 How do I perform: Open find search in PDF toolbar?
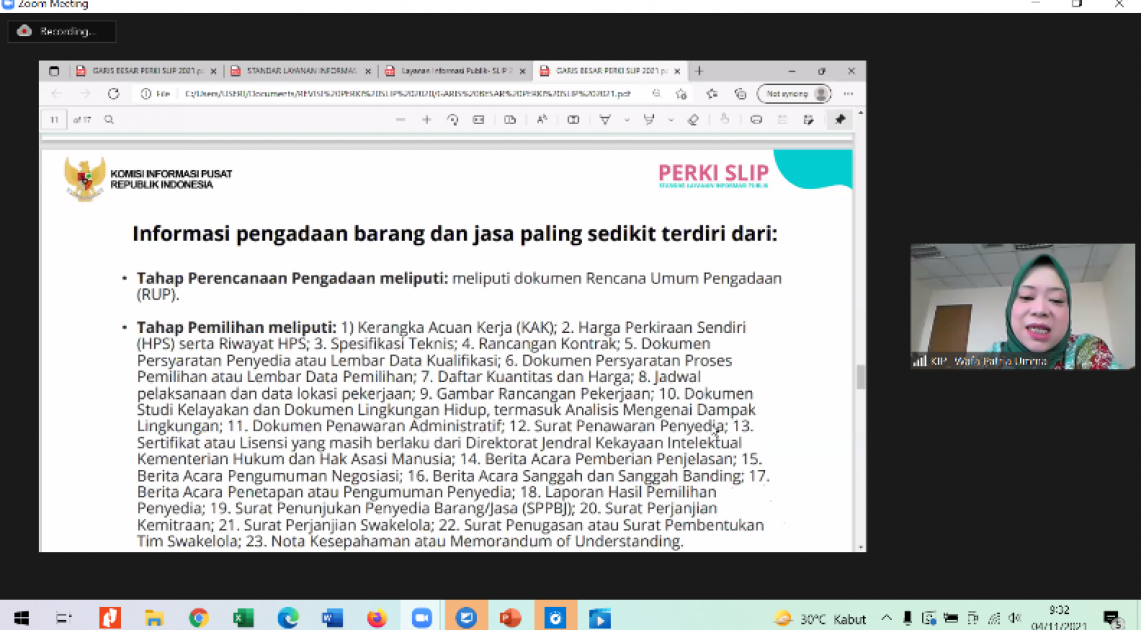click(109, 120)
